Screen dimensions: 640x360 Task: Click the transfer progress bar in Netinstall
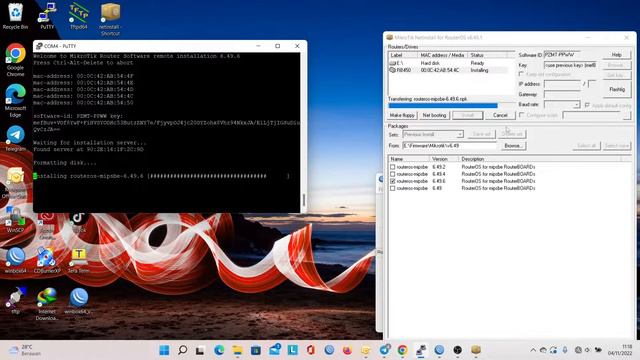coord(451,106)
